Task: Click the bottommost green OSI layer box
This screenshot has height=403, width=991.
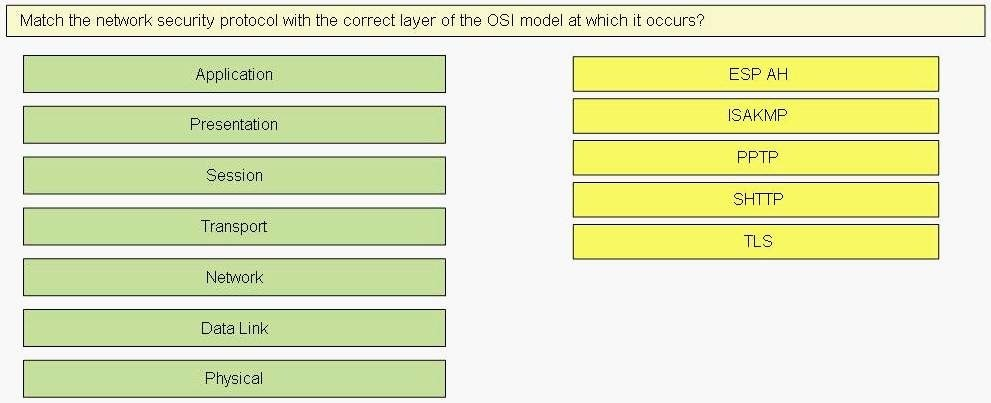Action: (x=234, y=378)
